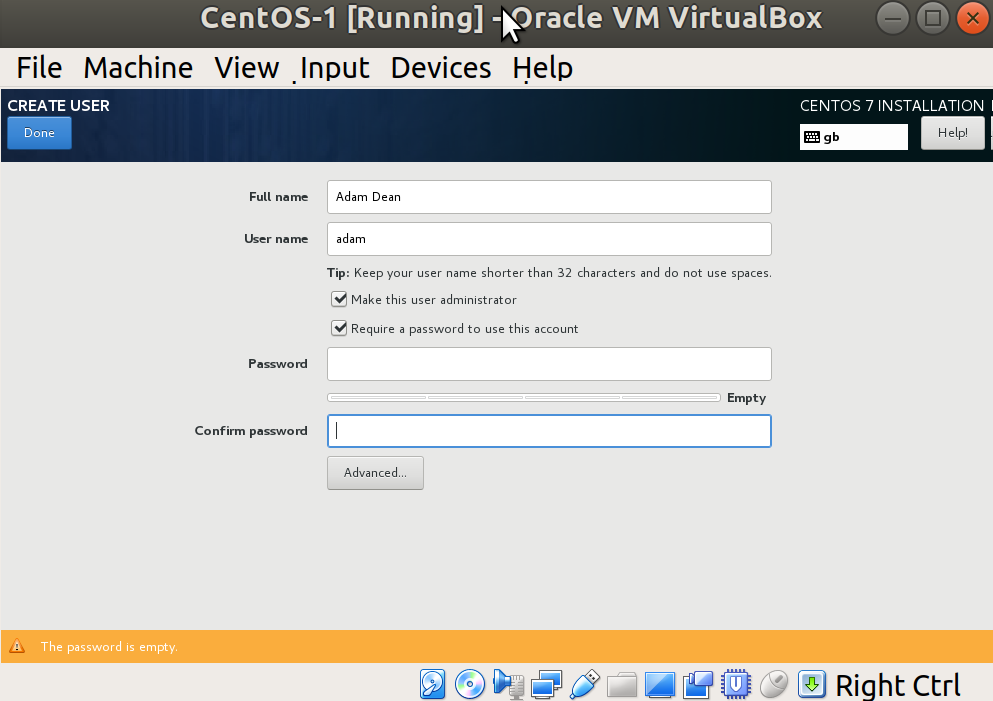
Task: Click the blue Done button
Action: (x=39, y=133)
